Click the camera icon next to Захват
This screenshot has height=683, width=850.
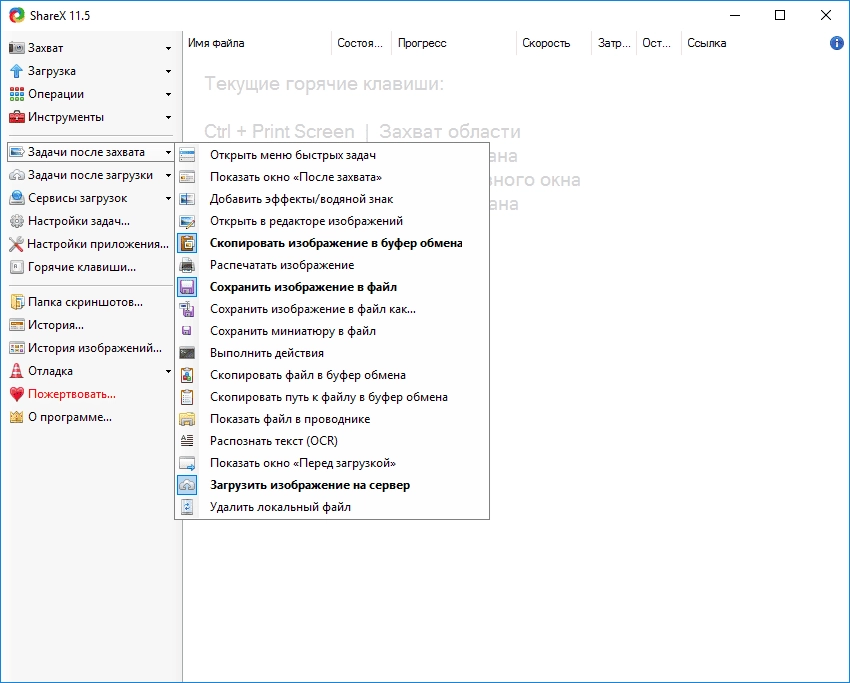(17, 48)
